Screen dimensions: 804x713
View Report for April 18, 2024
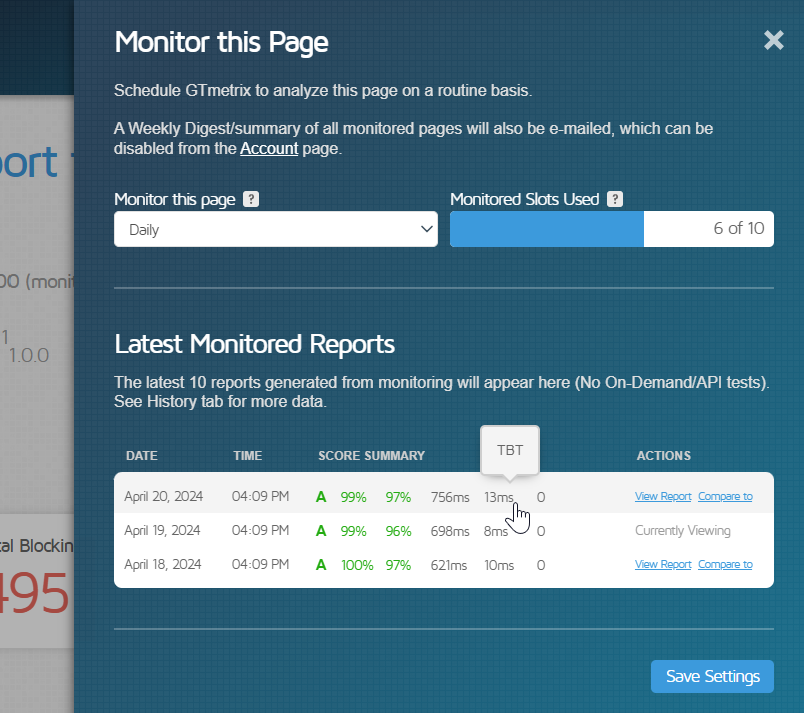(x=663, y=564)
